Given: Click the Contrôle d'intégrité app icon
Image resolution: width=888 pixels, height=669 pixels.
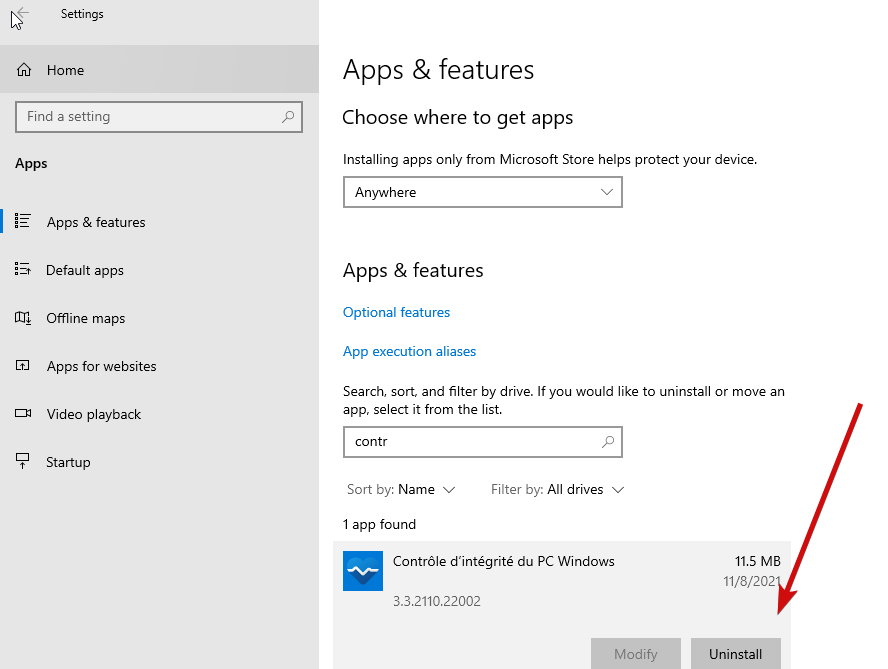Looking at the screenshot, I should 362,571.
